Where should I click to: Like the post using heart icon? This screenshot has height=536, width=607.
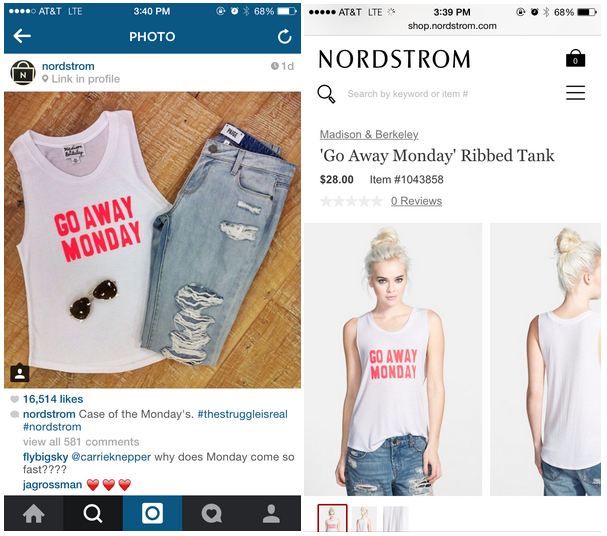point(14,399)
